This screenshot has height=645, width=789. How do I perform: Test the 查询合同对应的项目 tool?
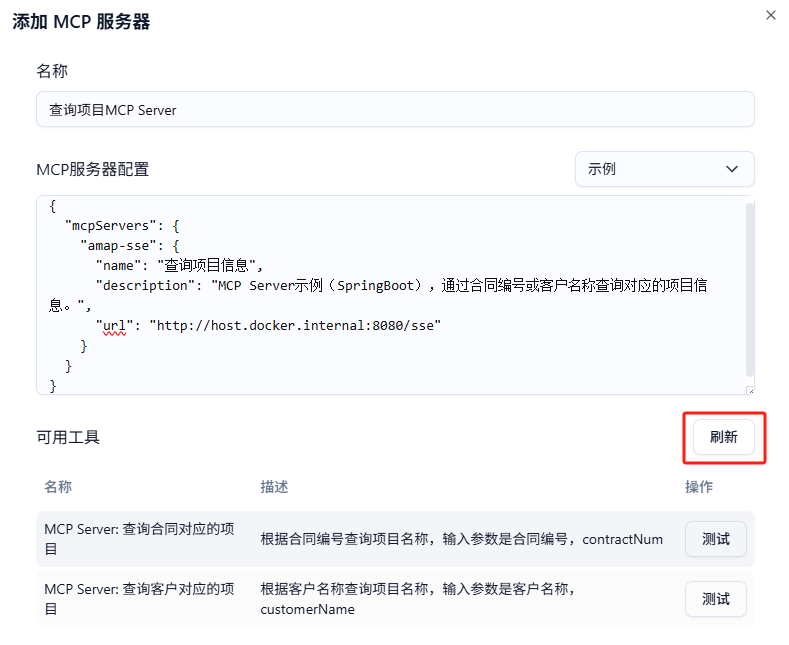(715, 539)
